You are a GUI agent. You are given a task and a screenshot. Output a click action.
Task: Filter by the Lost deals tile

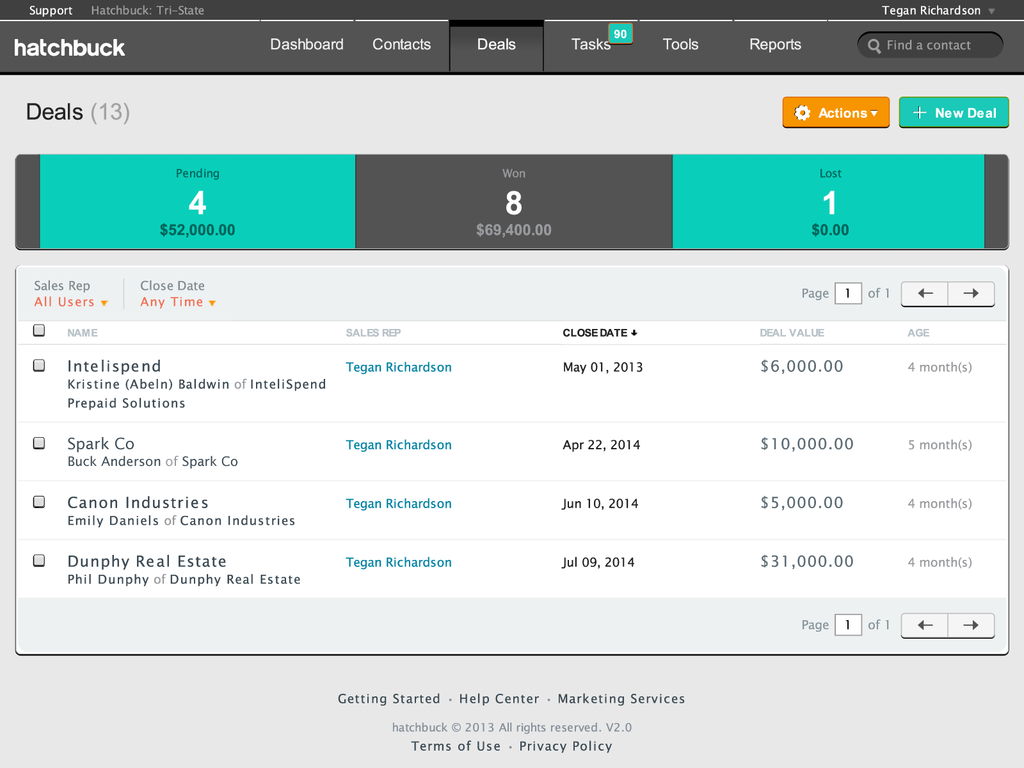[x=829, y=202]
